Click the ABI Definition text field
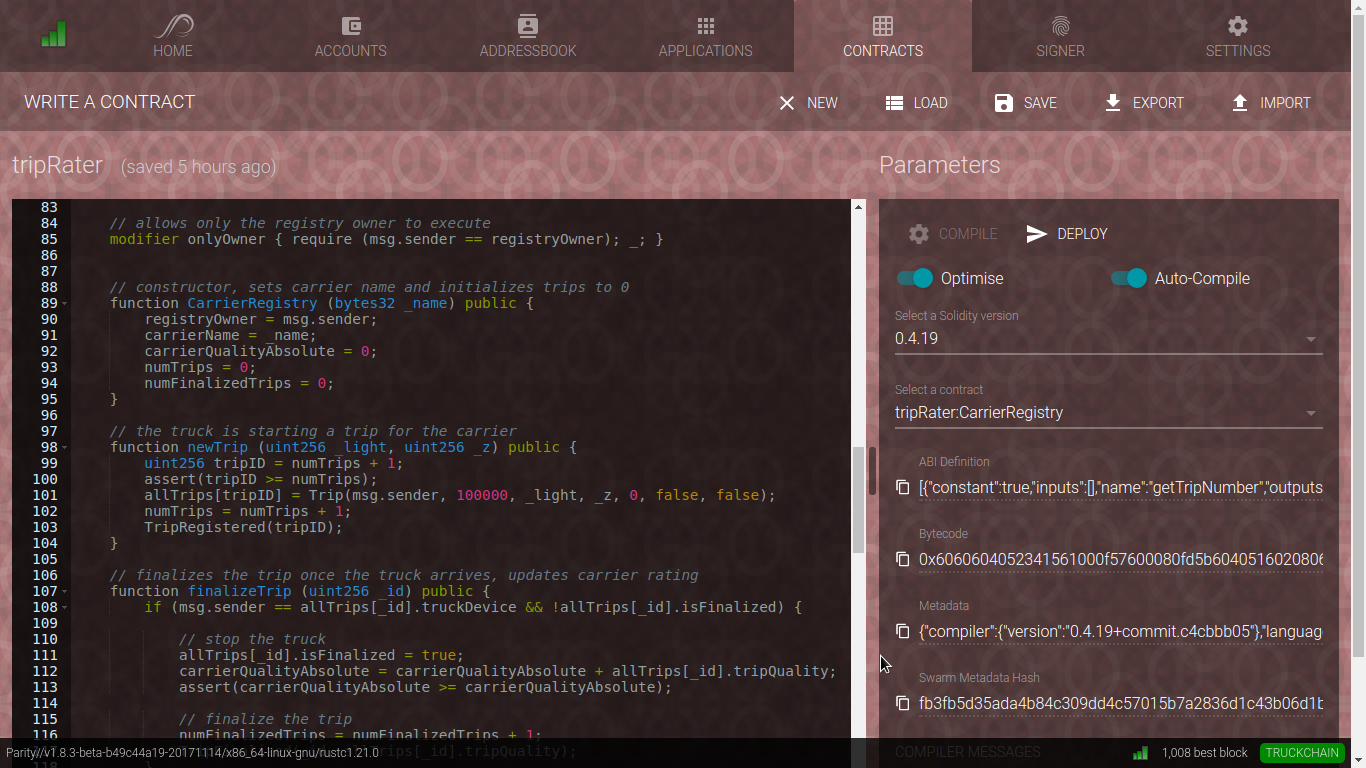 pyautogui.click(x=1121, y=488)
